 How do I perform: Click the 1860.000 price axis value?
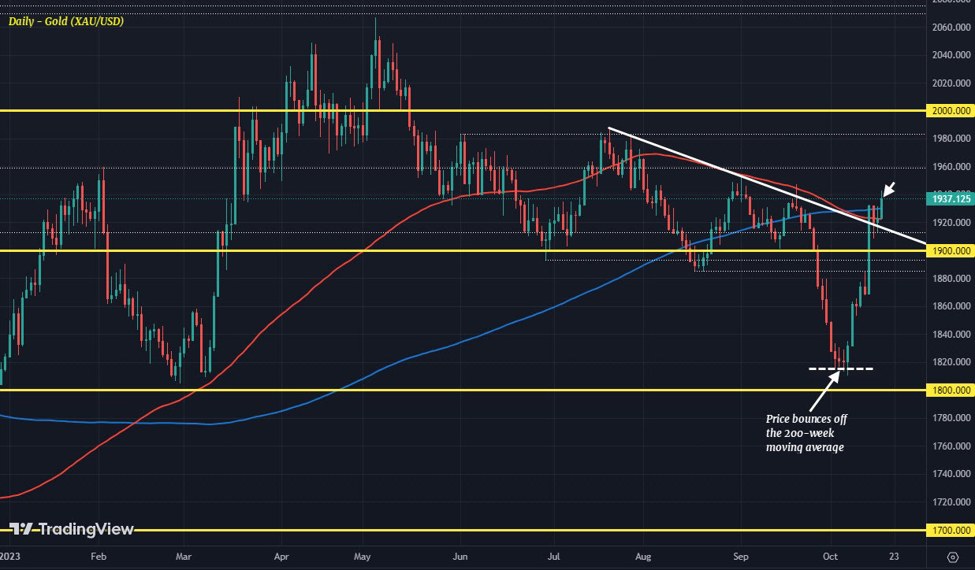951,306
